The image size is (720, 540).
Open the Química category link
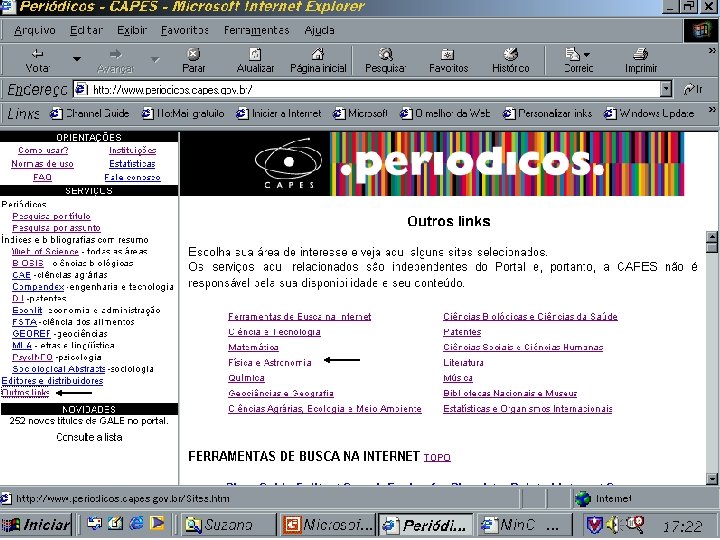pos(246,378)
